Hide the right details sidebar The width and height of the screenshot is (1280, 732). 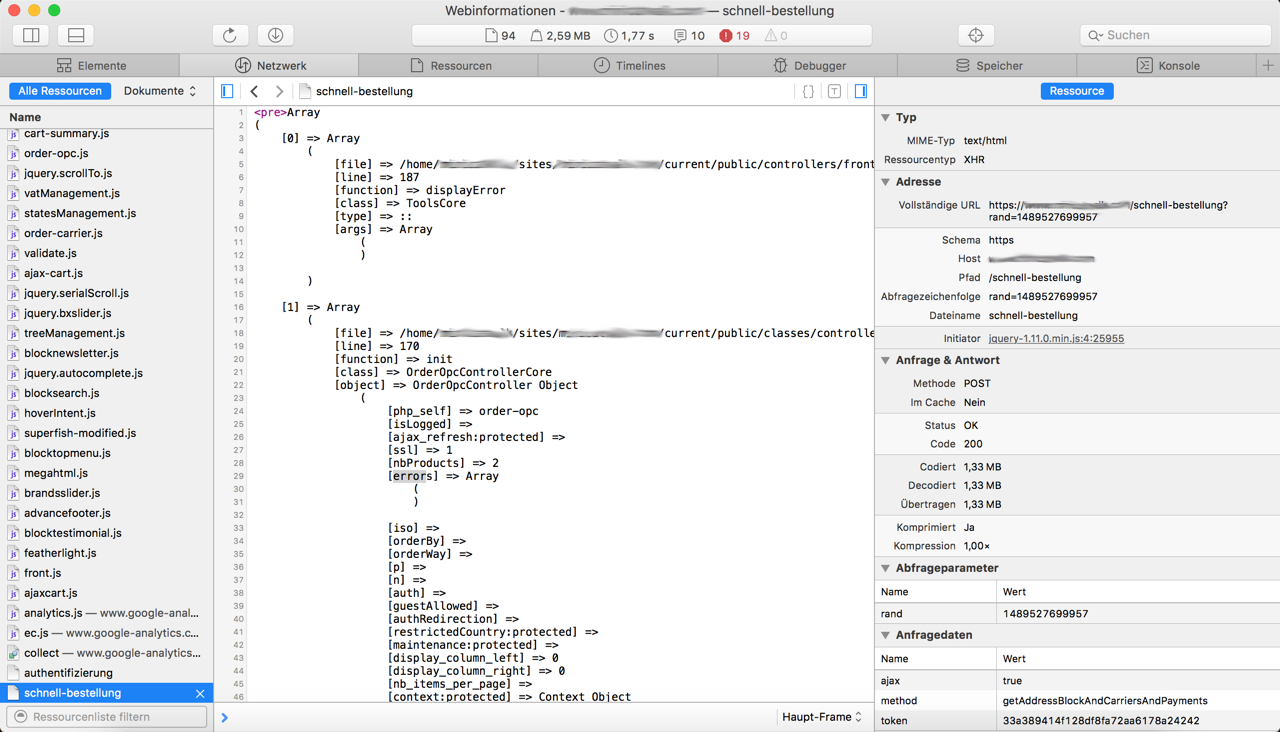pos(861,91)
